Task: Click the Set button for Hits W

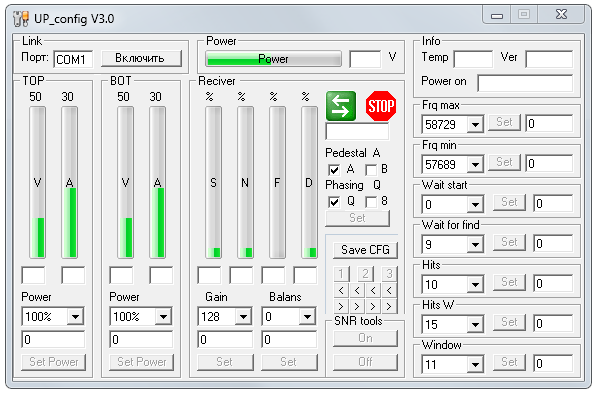Action: tap(509, 322)
